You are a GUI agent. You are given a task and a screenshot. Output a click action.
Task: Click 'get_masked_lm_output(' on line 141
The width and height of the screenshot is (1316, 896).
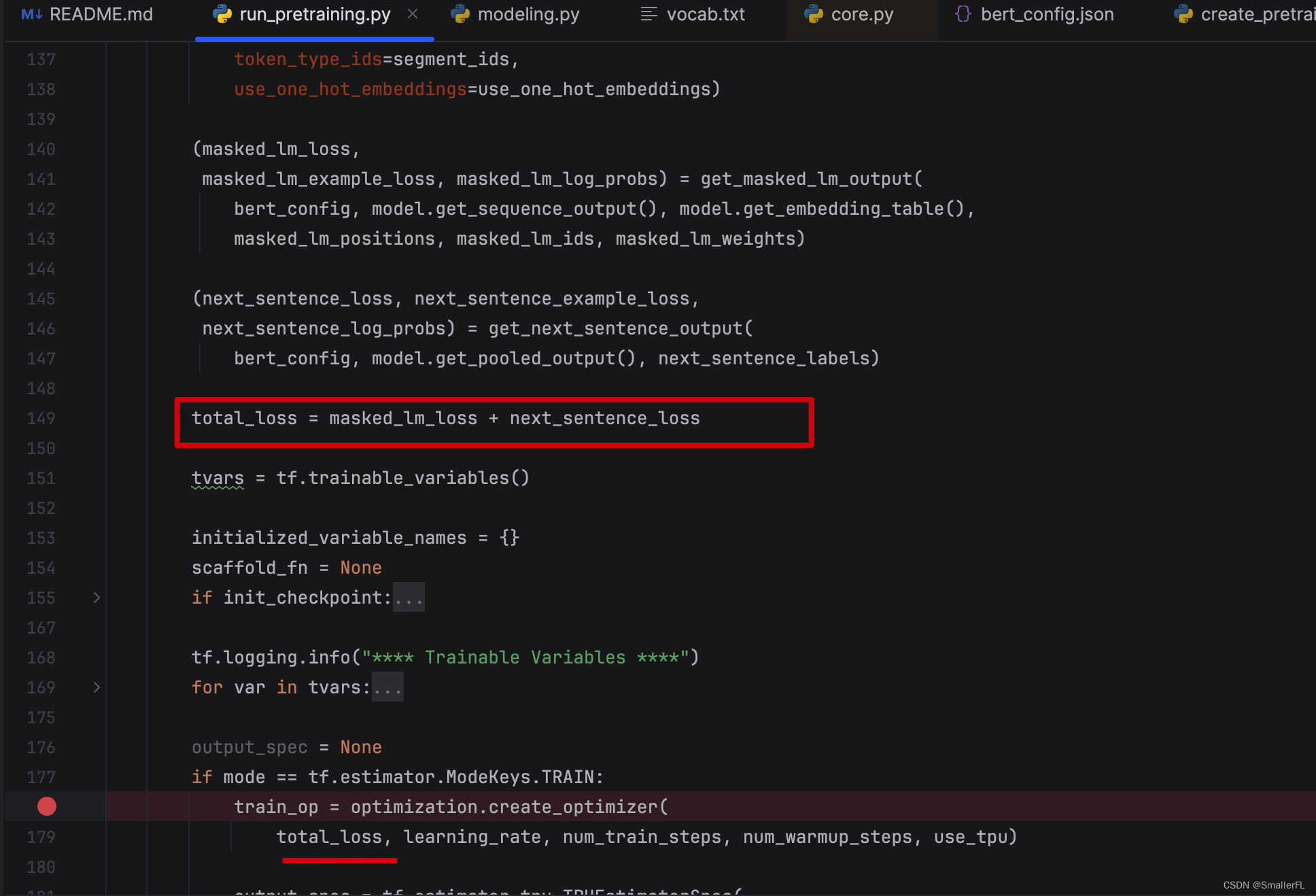coord(812,179)
